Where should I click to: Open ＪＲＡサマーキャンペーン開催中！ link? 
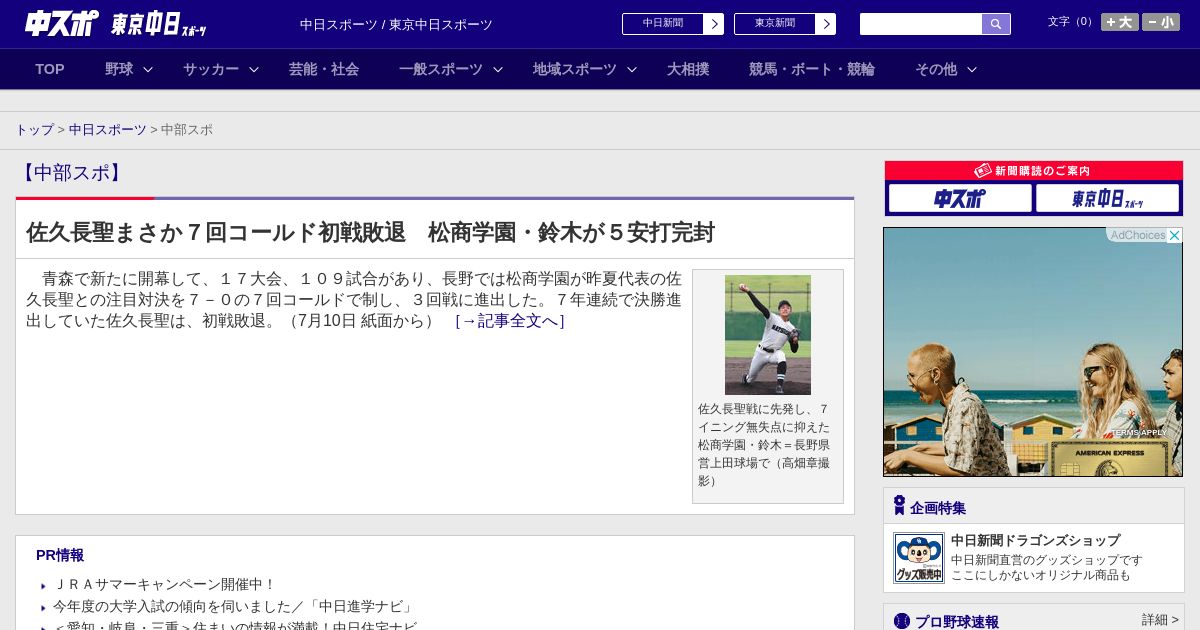pos(164,584)
